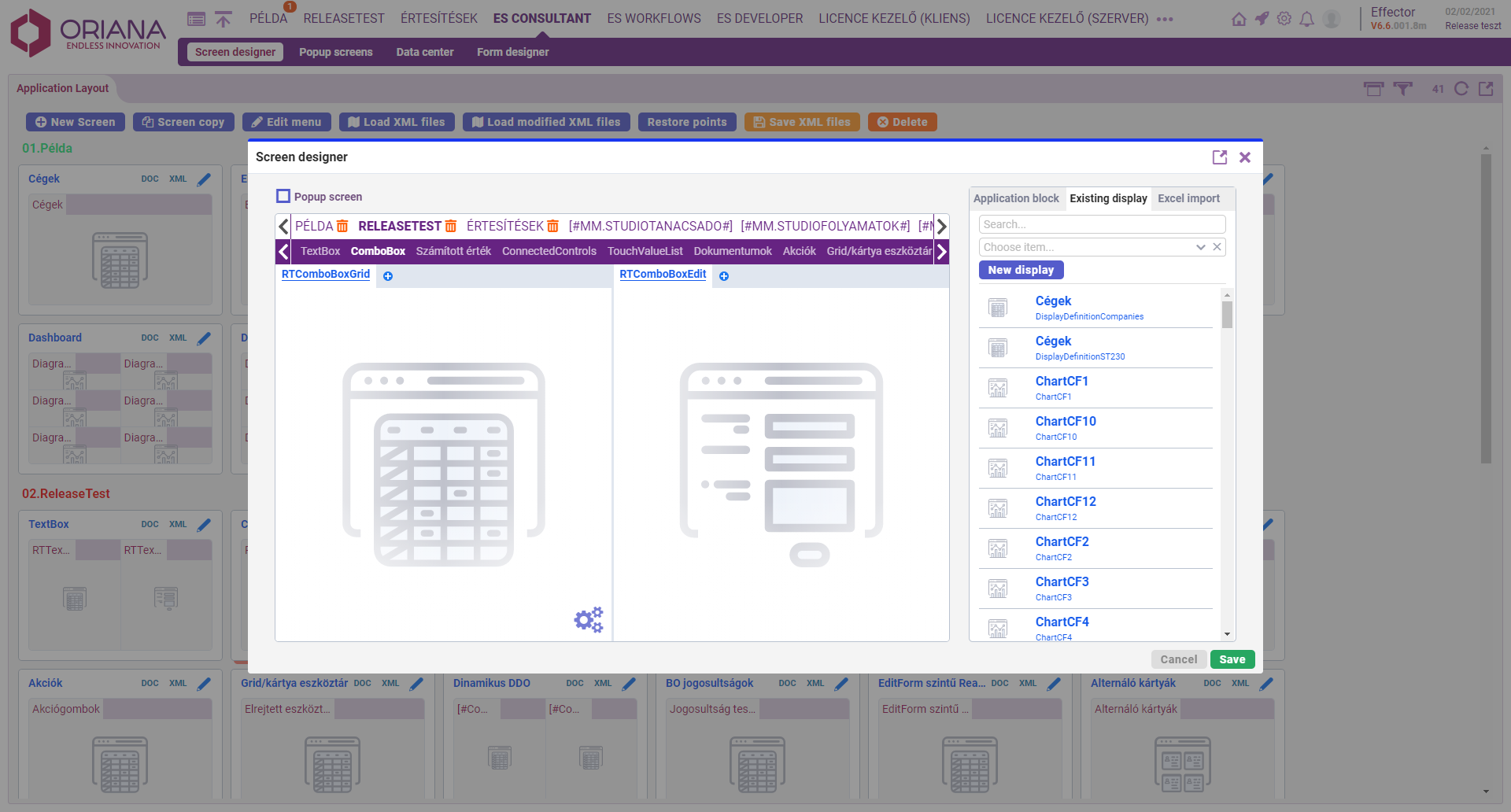Click the New Screen button

76,122
